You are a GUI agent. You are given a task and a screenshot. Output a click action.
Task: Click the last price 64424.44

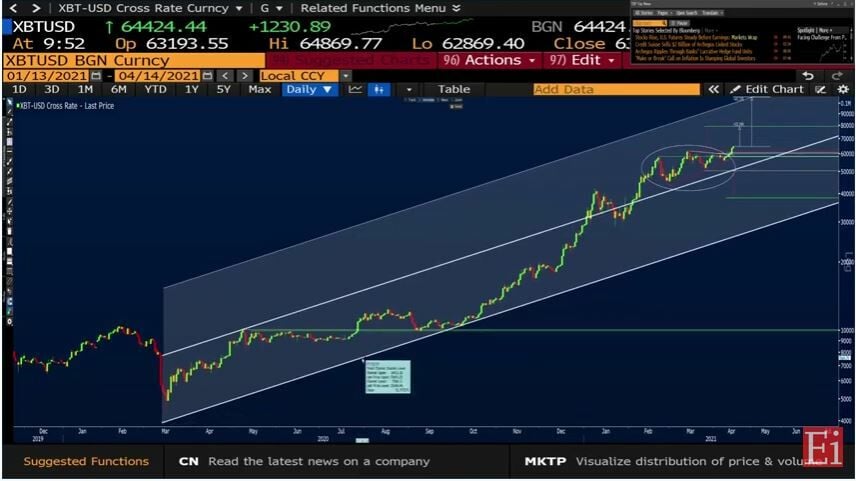click(164, 26)
